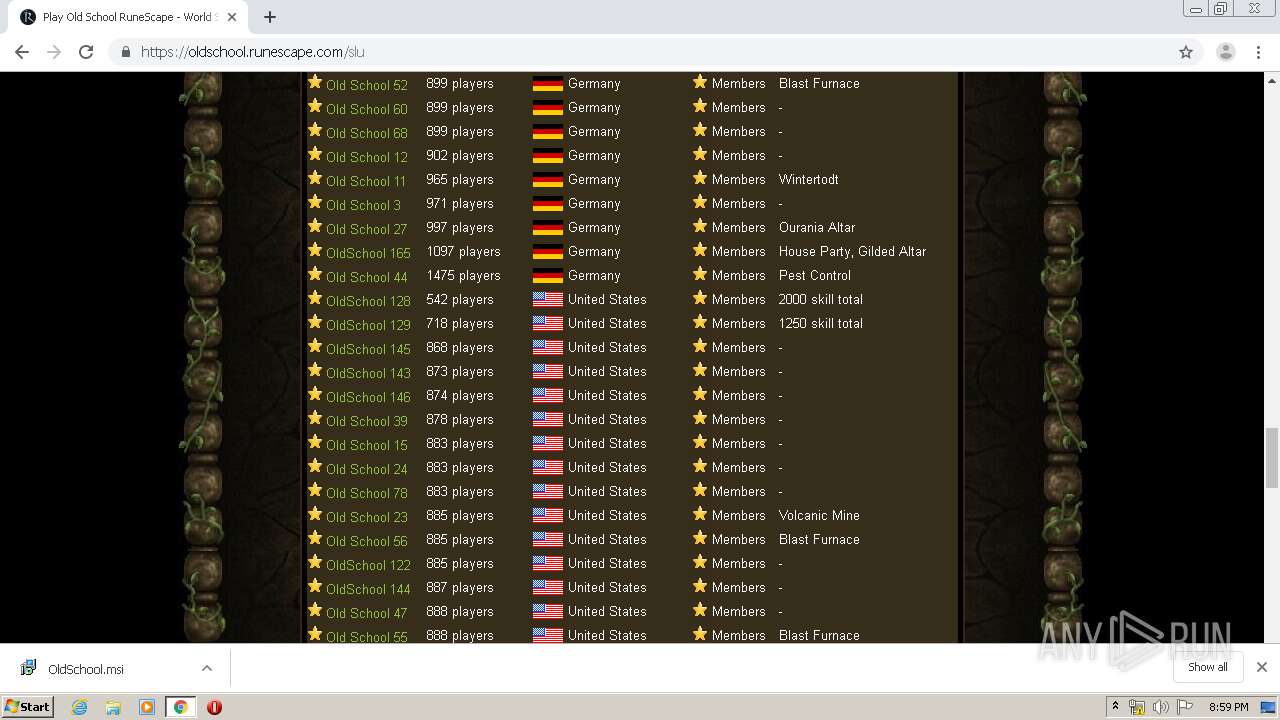The height and width of the screenshot is (720, 1280).
Task: Open the downloaded OldSchool.msi file
Action: [x=85, y=669]
